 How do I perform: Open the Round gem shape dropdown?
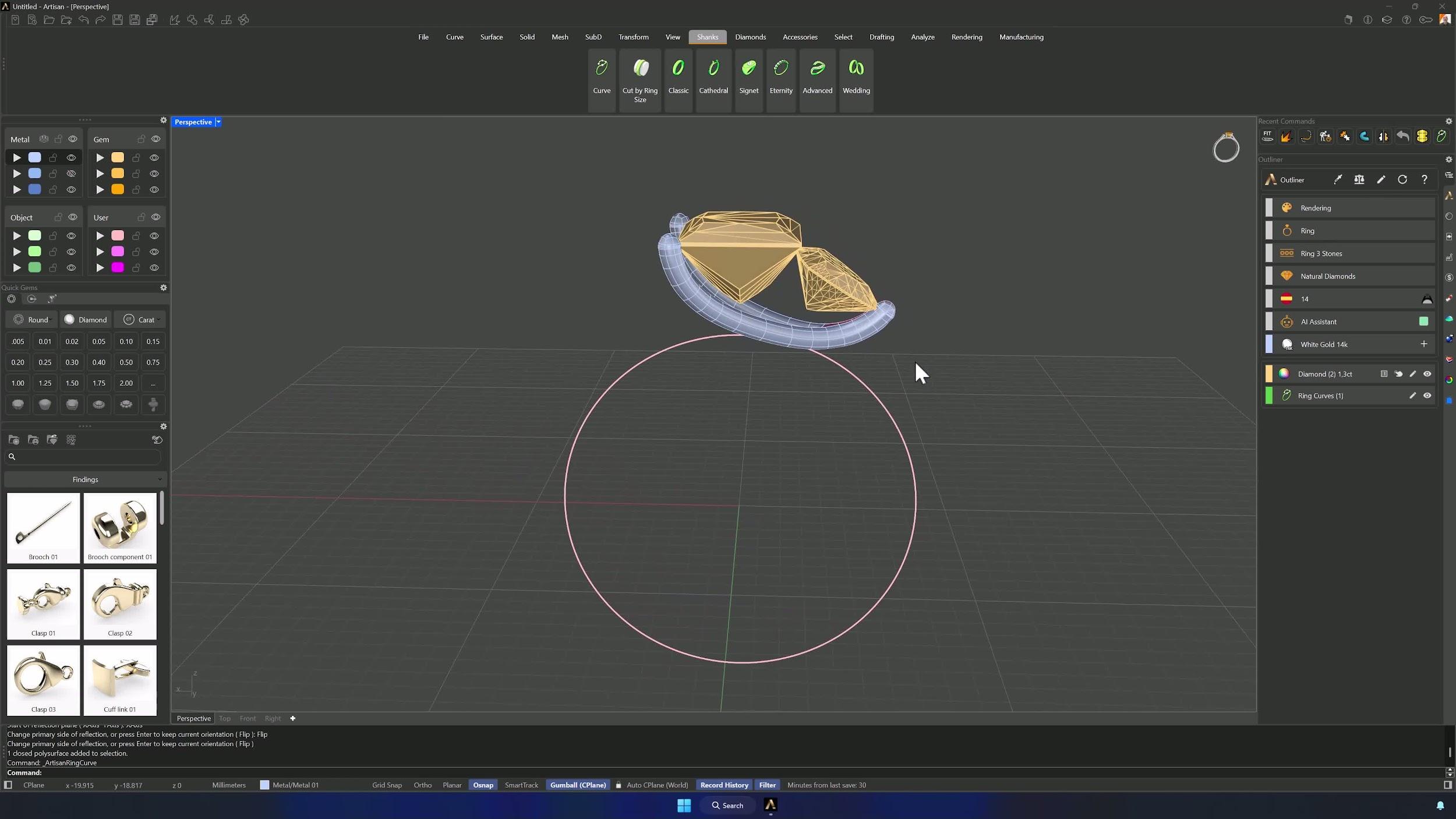pyautogui.click(x=33, y=320)
